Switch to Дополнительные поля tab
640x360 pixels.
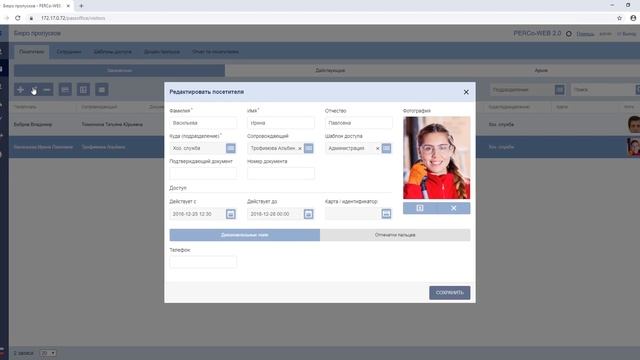244,235
